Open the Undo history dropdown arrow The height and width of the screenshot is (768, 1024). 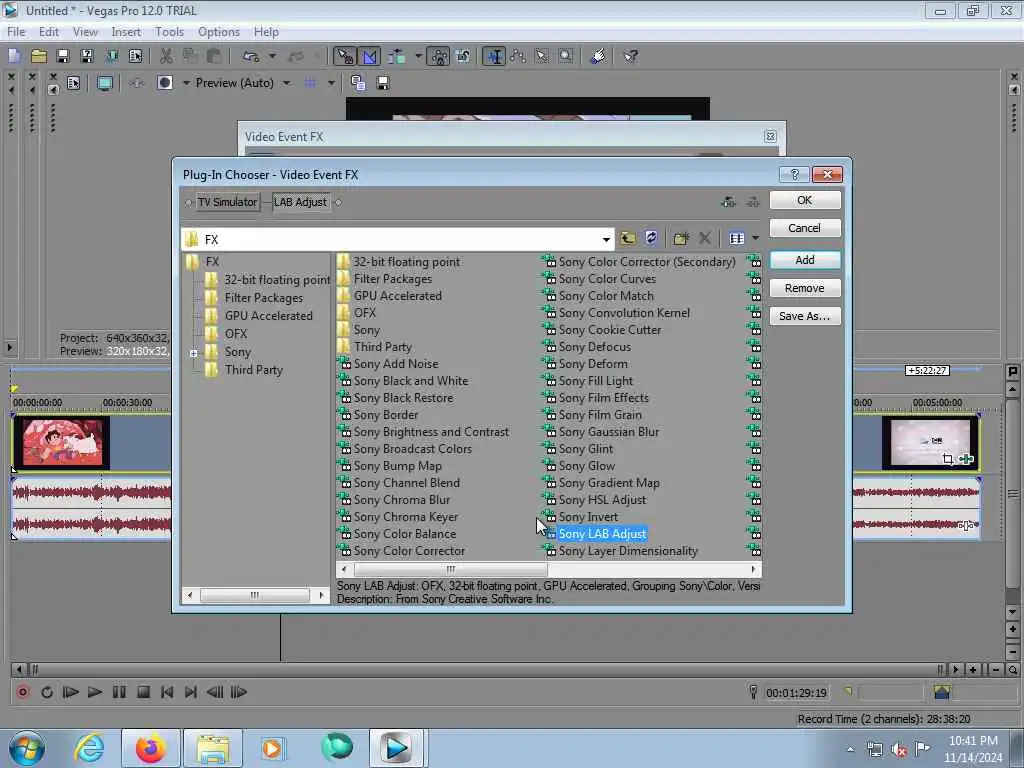tap(272, 56)
